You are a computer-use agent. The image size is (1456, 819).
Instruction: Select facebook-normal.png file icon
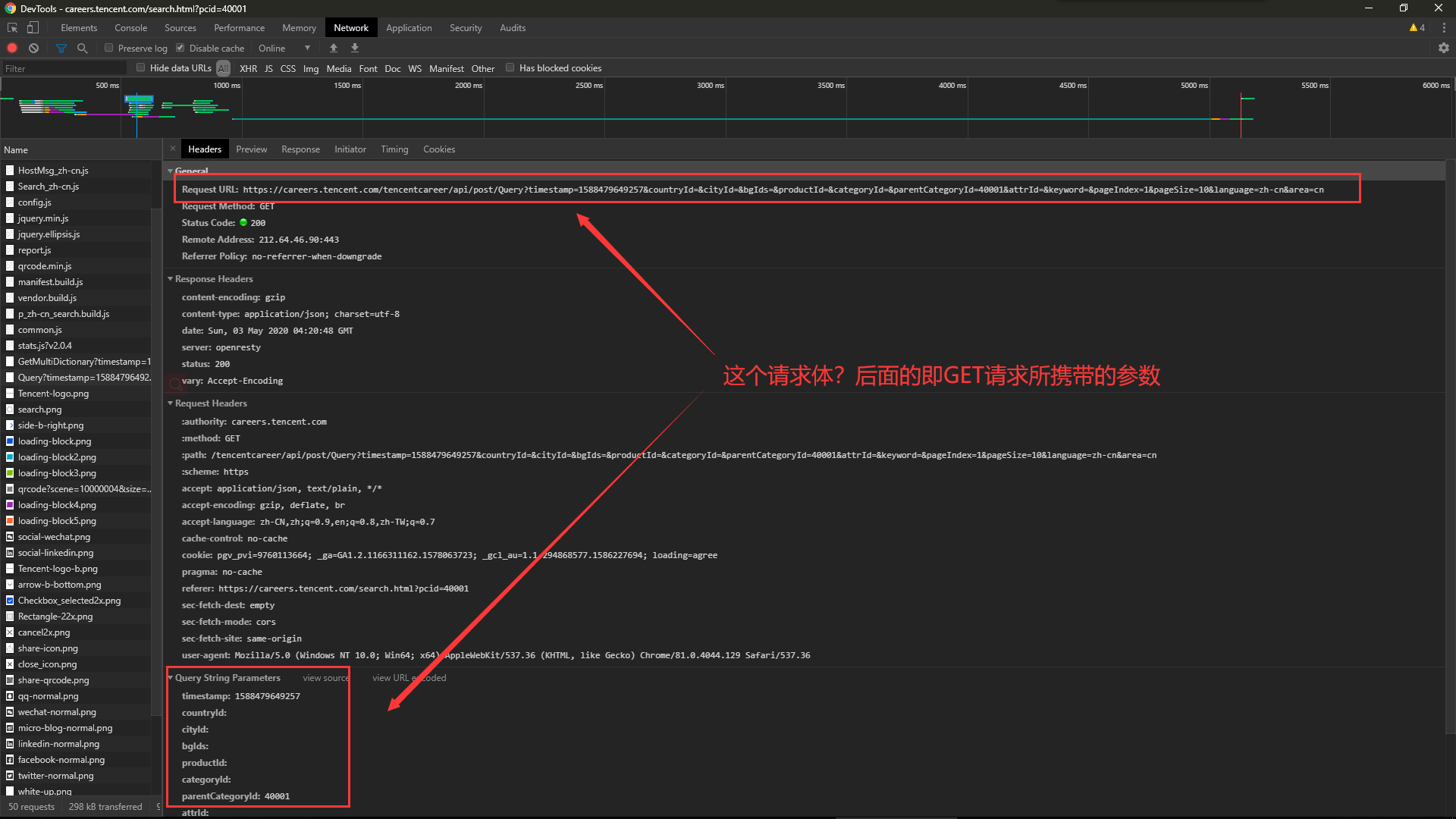(x=10, y=760)
